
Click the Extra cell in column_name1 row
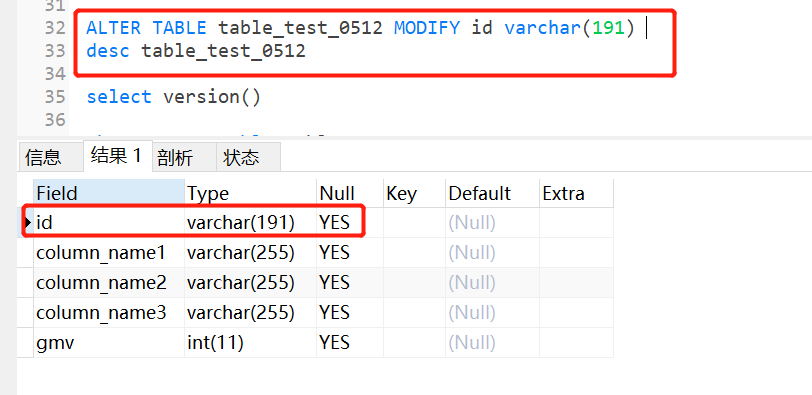tap(576, 253)
